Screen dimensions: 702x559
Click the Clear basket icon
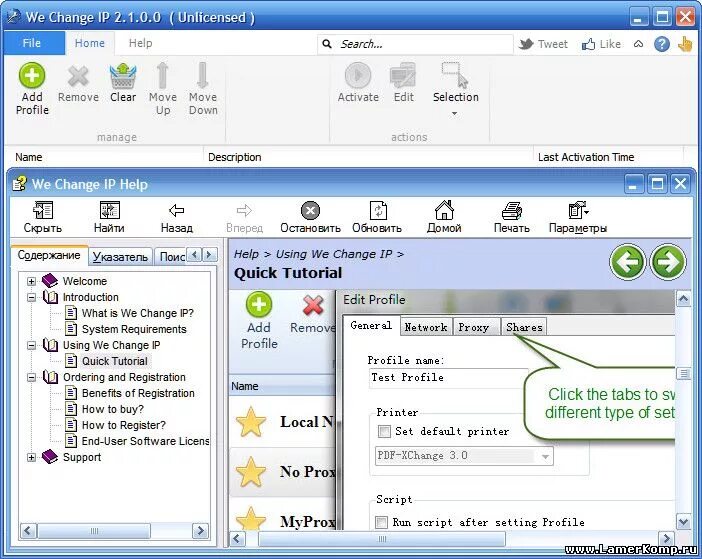coord(123,76)
